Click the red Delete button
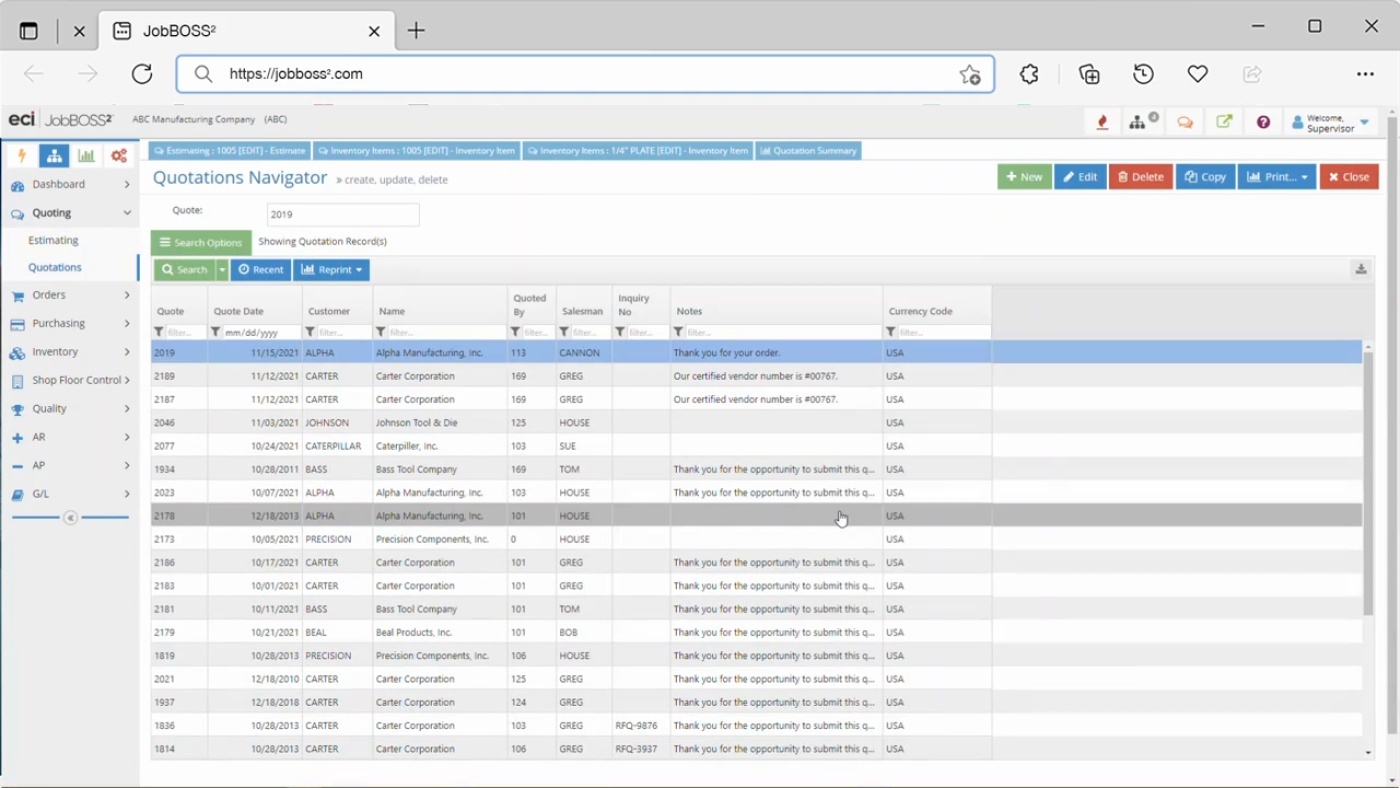Screen dimensions: 1400x788 (1141, 177)
